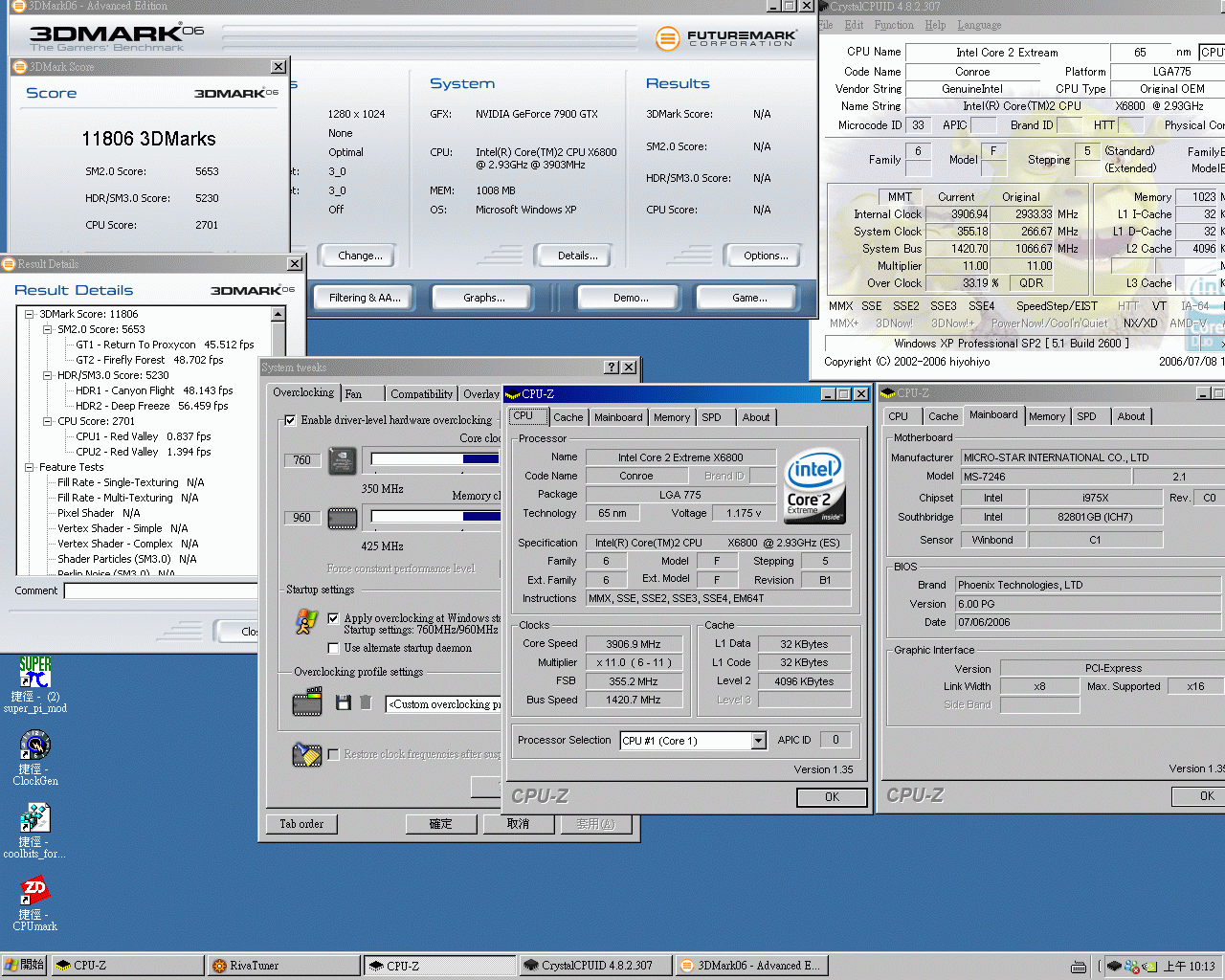Click the trash can delete profile icon in System tweaks
1225x980 pixels.
(x=366, y=703)
